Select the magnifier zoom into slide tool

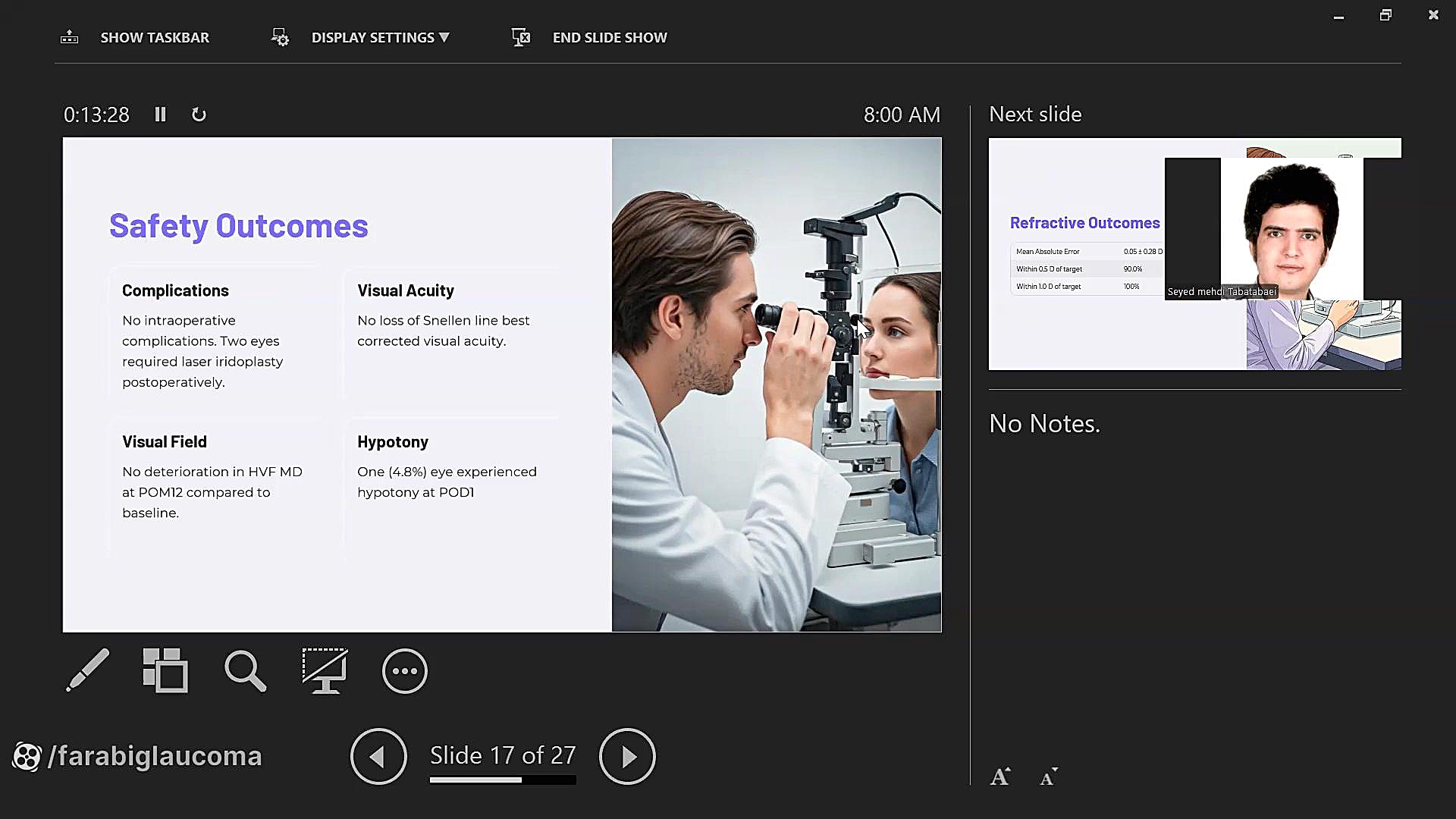point(245,670)
